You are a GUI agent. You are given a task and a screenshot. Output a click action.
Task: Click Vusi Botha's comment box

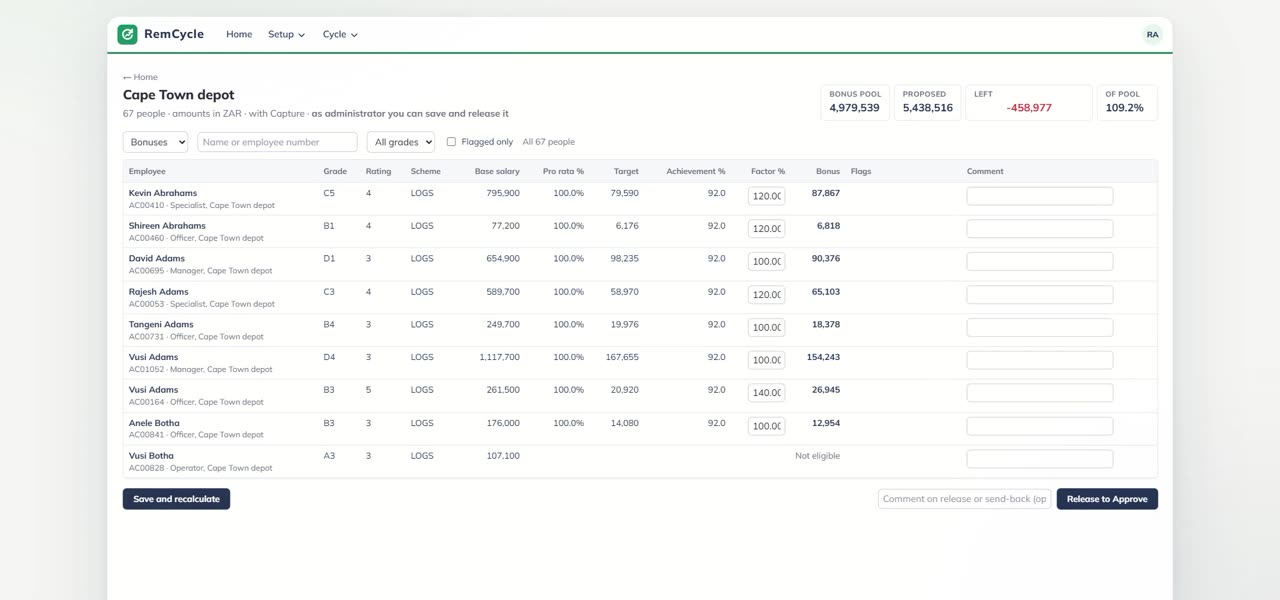pyautogui.click(x=1040, y=459)
